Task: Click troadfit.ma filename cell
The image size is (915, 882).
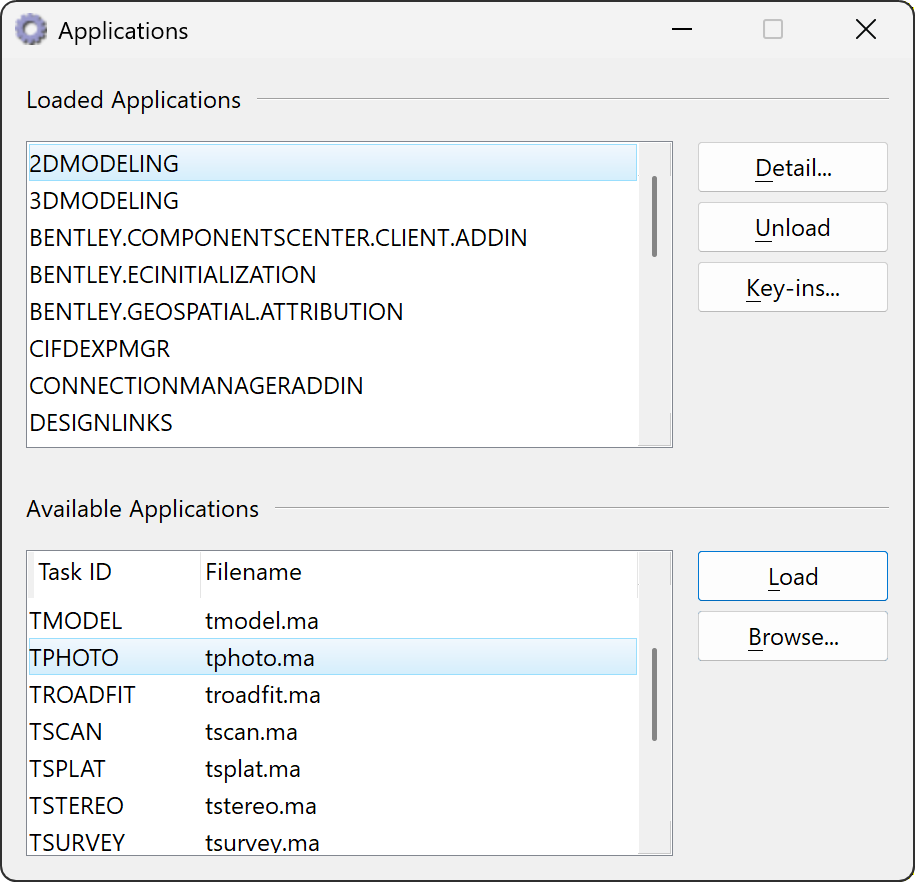Action: click(x=263, y=695)
